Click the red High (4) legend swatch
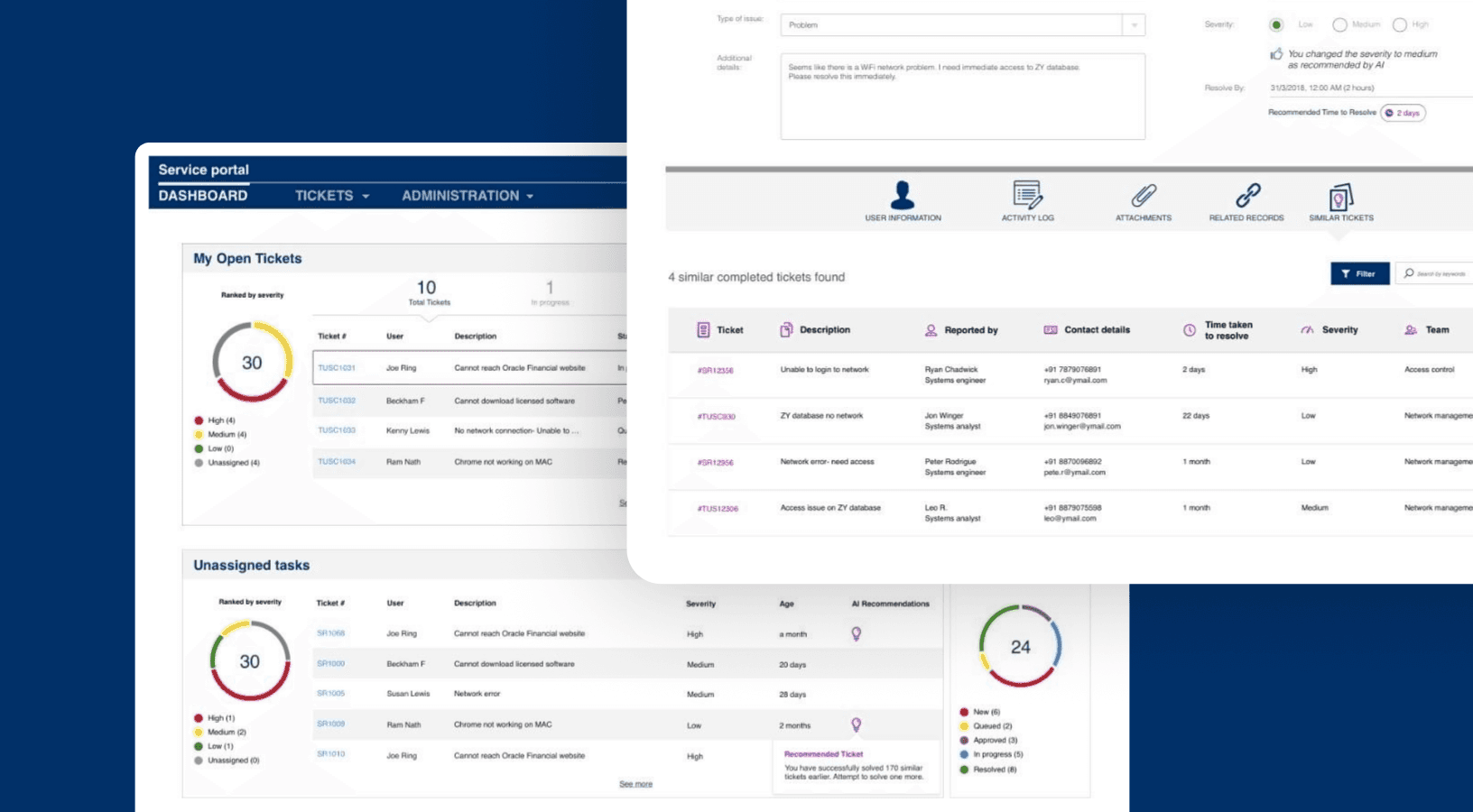 (x=199, y=420)
